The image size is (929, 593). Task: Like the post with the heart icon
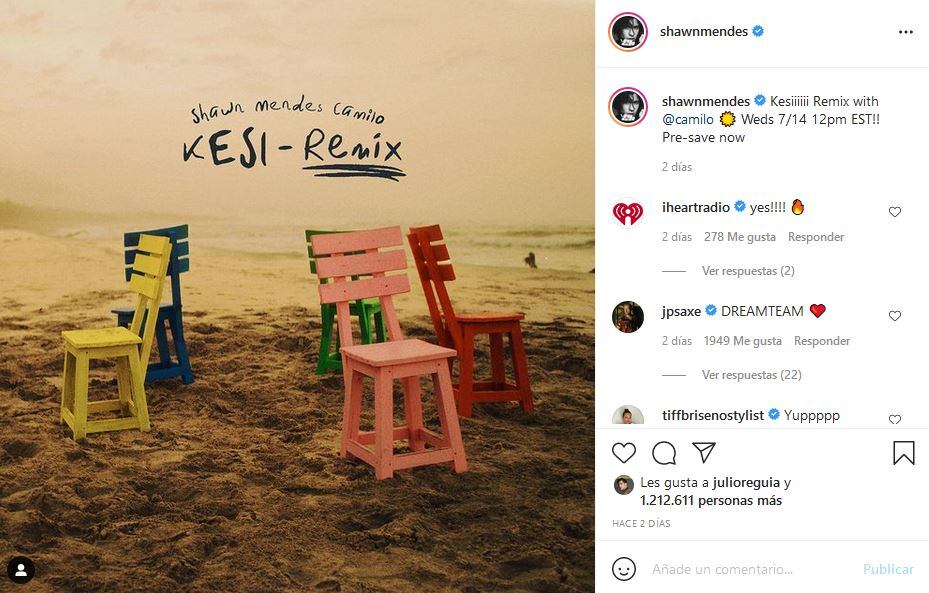click(624, 453)
